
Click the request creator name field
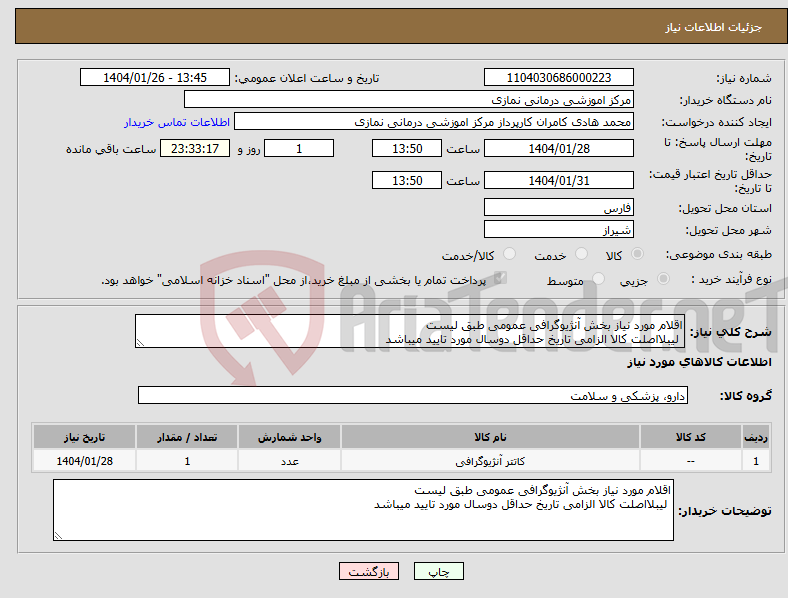pos(434,122)
